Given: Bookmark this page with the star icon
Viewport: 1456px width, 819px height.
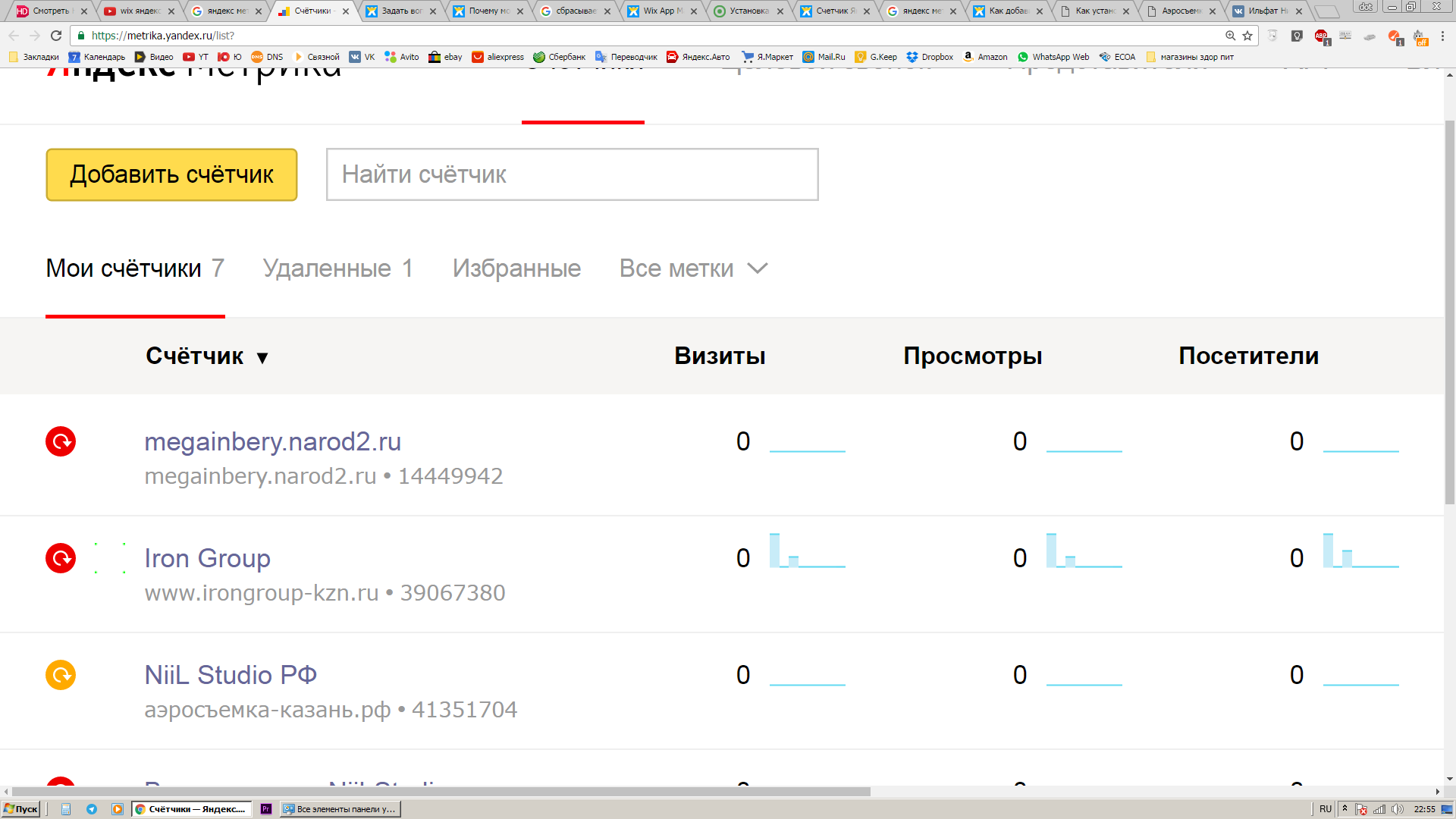Looking at the screenshot, I should pos(1247,36).
